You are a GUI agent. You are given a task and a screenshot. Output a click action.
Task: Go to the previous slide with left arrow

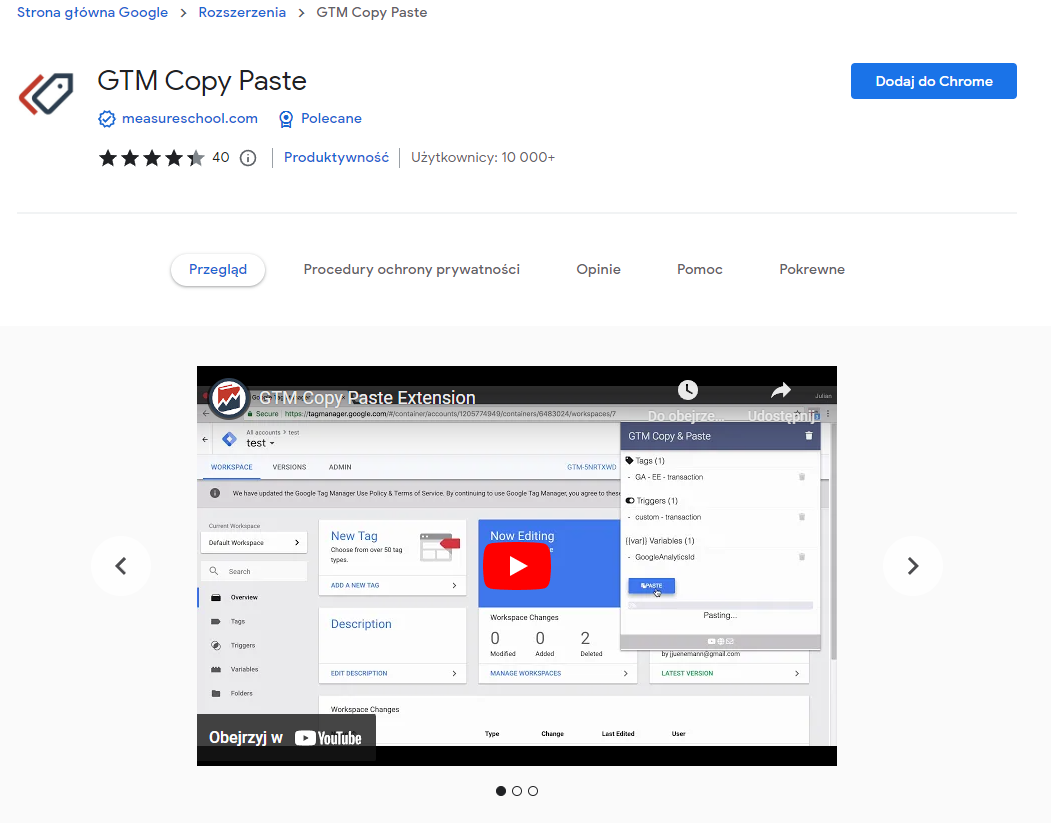[x=121, y=566]
